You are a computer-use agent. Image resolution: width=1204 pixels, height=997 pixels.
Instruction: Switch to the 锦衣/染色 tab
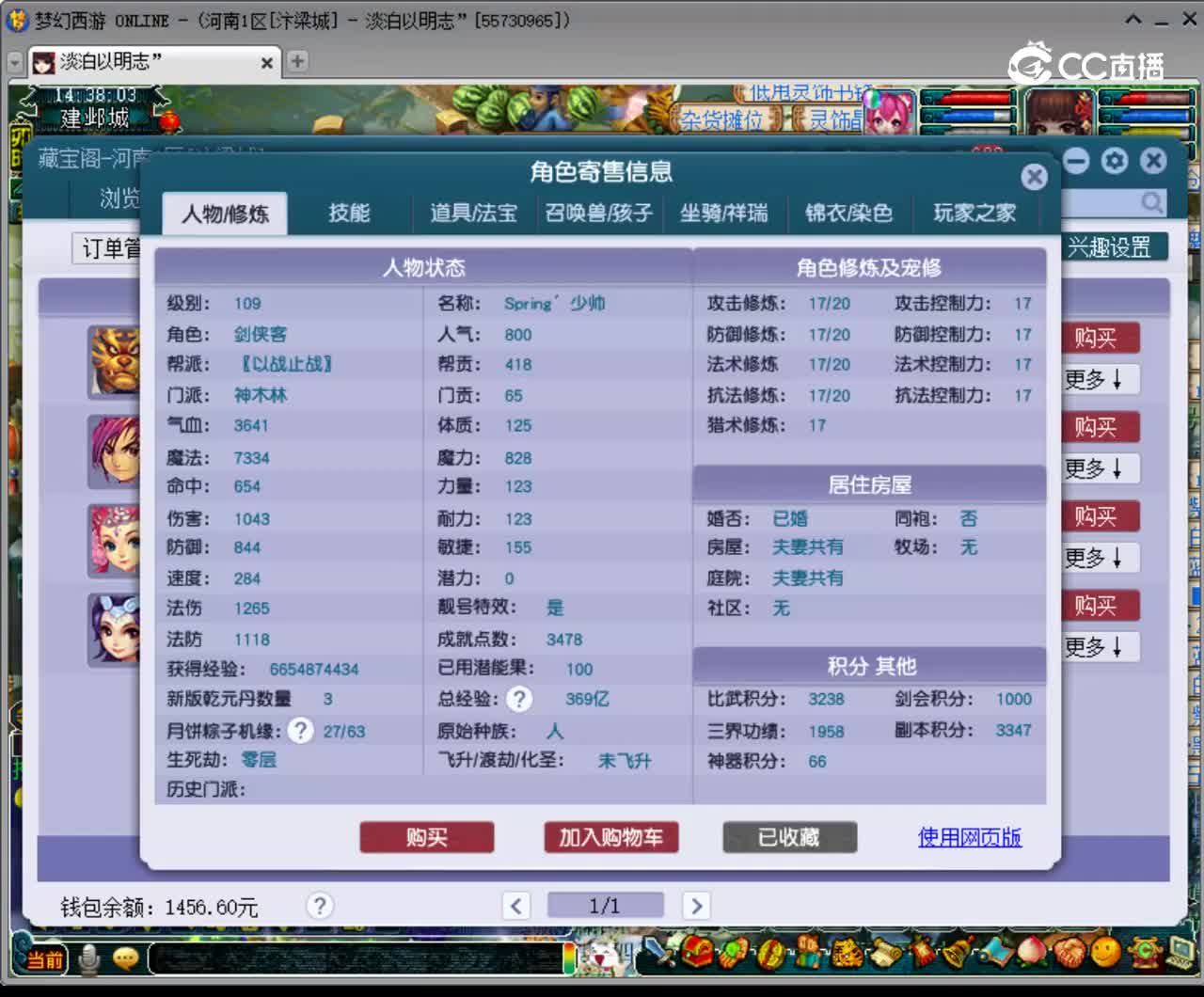coord(848,214)
